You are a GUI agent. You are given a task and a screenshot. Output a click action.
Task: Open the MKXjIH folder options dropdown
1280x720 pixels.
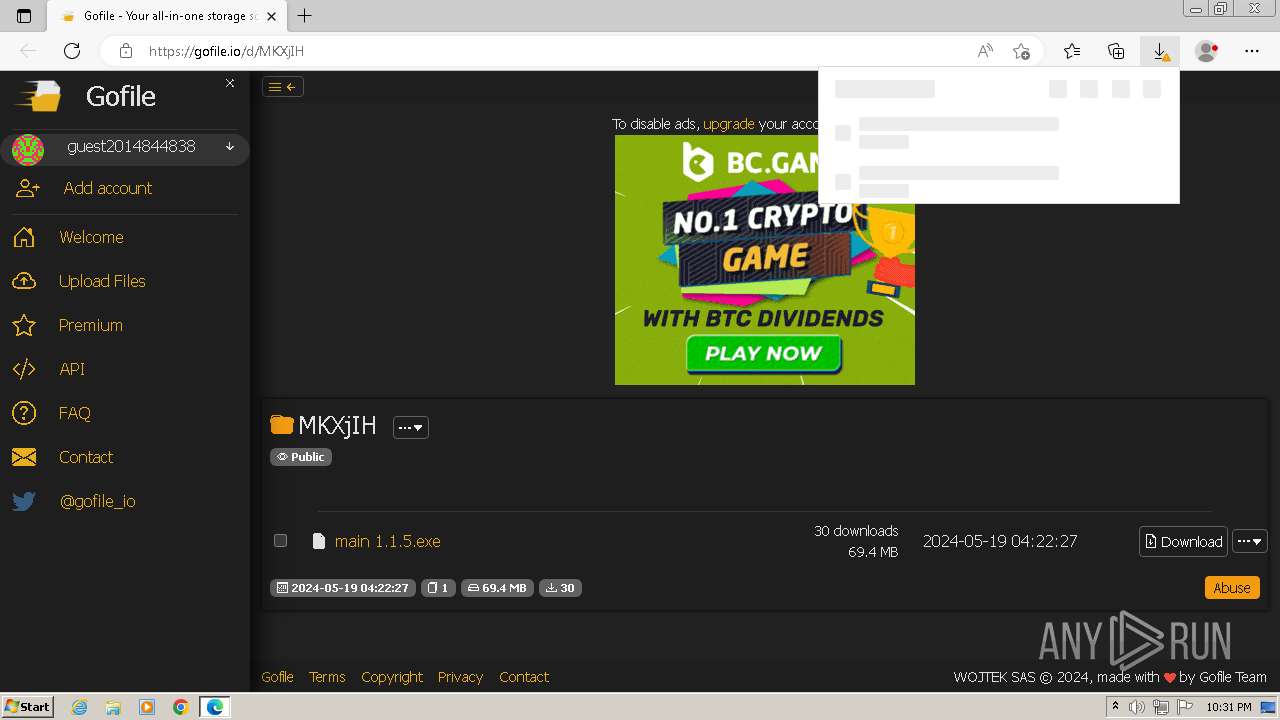point(411,427)
